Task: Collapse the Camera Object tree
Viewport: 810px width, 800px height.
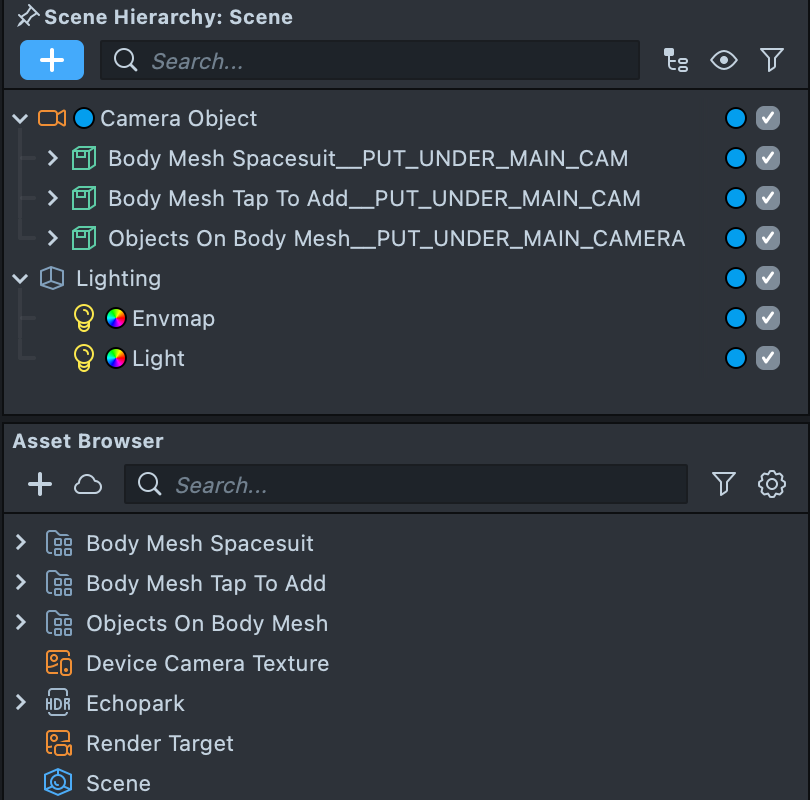Action: (20, 118)
